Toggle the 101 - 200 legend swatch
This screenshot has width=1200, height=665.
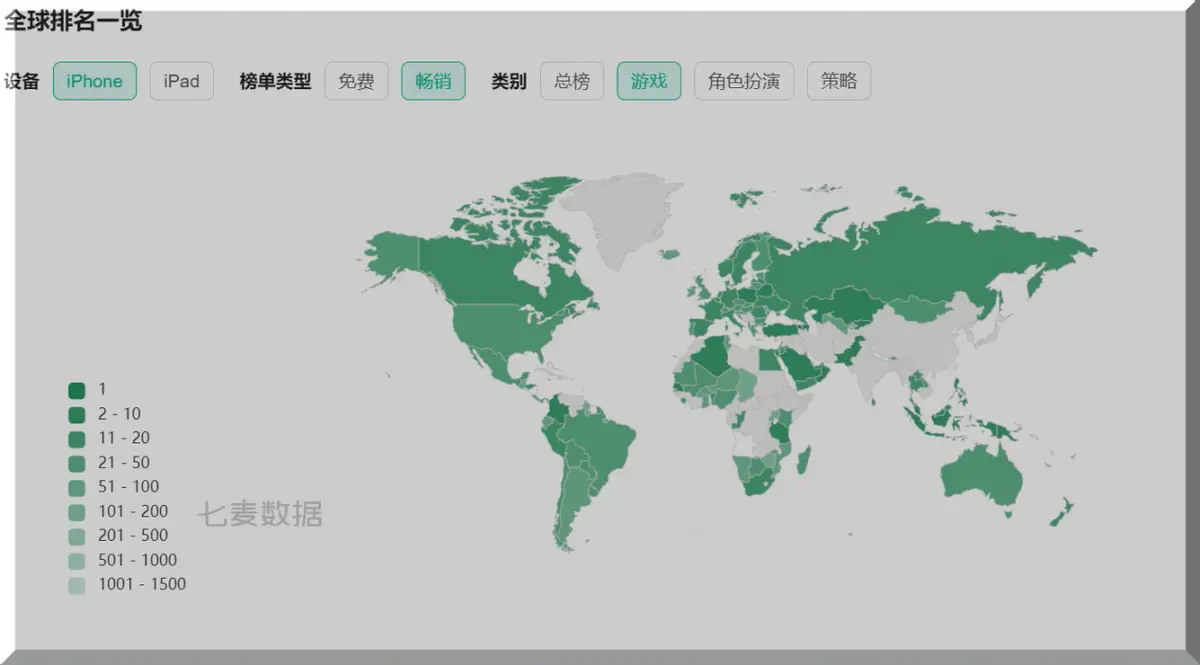pyautogui.click(x=77, y=512)
